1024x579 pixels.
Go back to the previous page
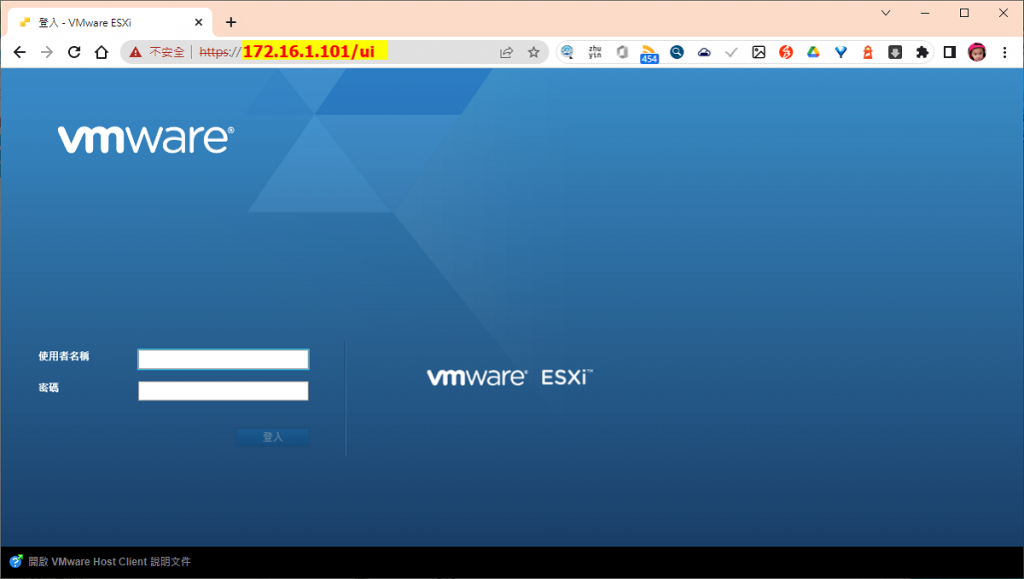tap(20, 52)
